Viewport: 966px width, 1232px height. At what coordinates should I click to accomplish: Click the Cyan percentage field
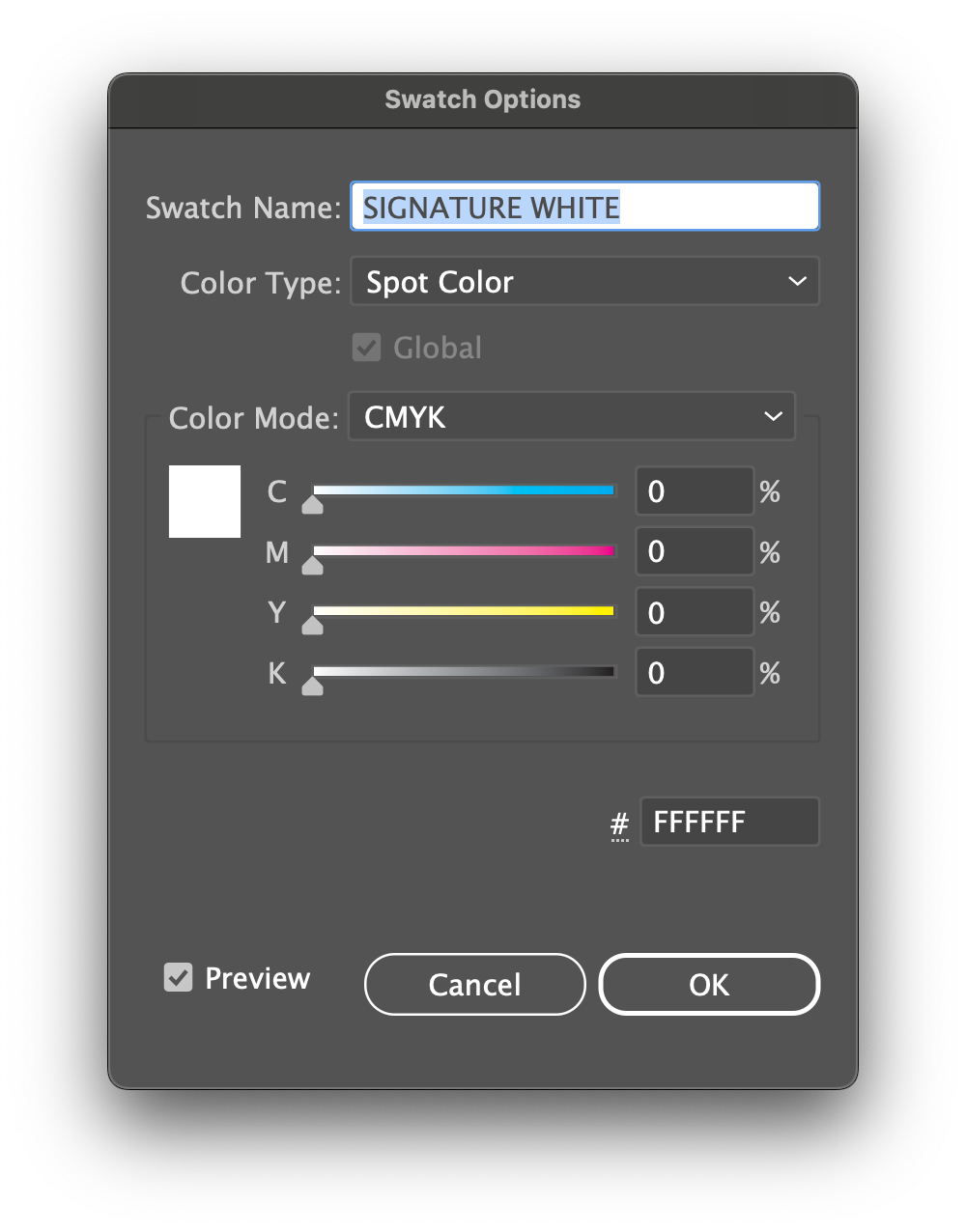point(694,491)
